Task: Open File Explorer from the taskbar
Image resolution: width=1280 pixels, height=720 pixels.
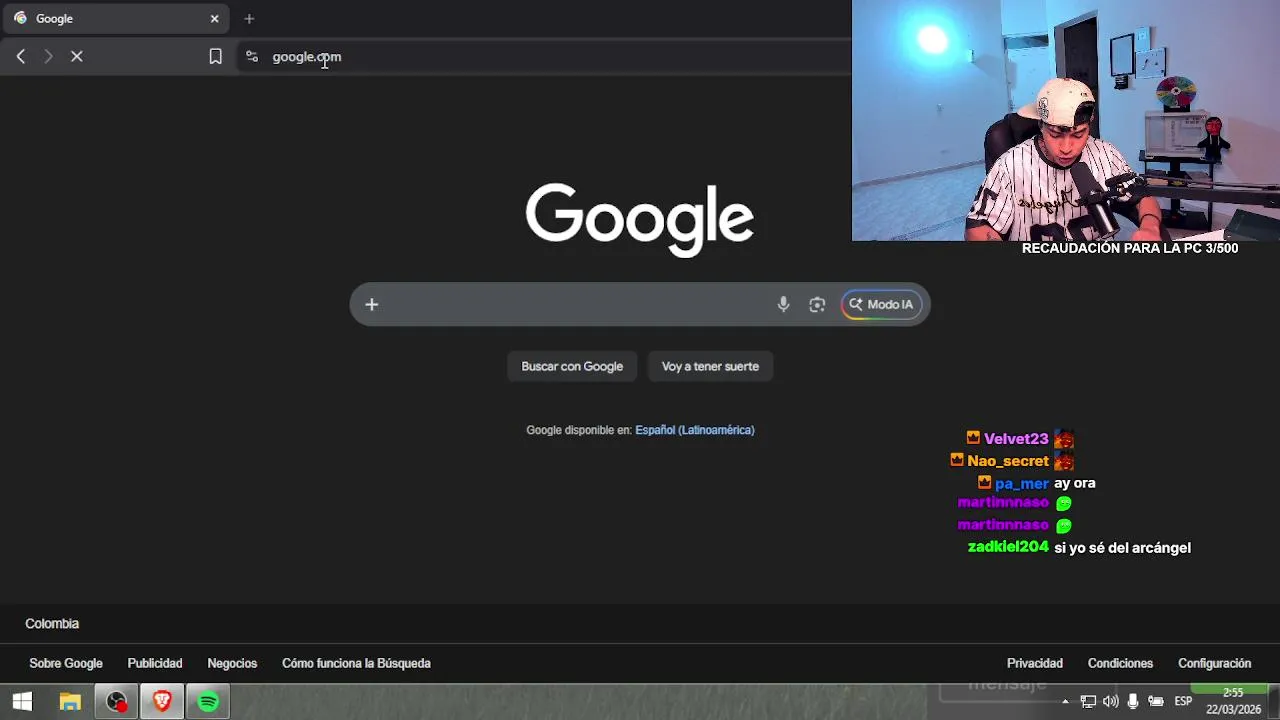Action: tap(70, 702)
